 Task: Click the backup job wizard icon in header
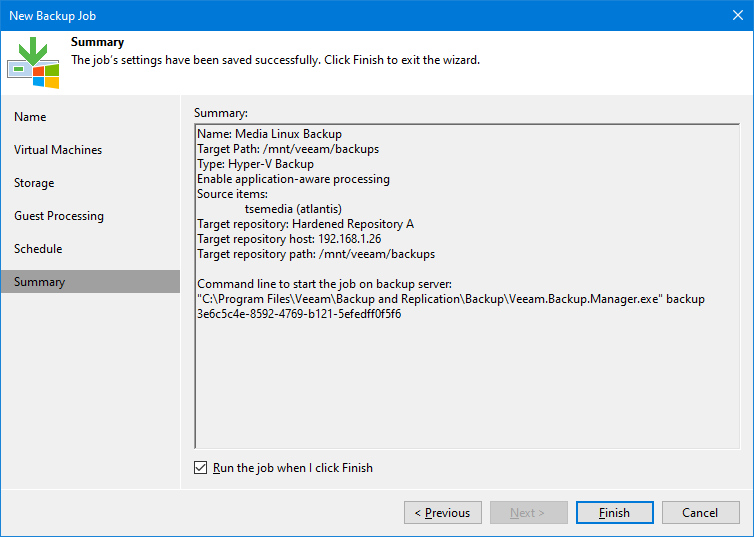pyautogui.click(x=33, y=62)
